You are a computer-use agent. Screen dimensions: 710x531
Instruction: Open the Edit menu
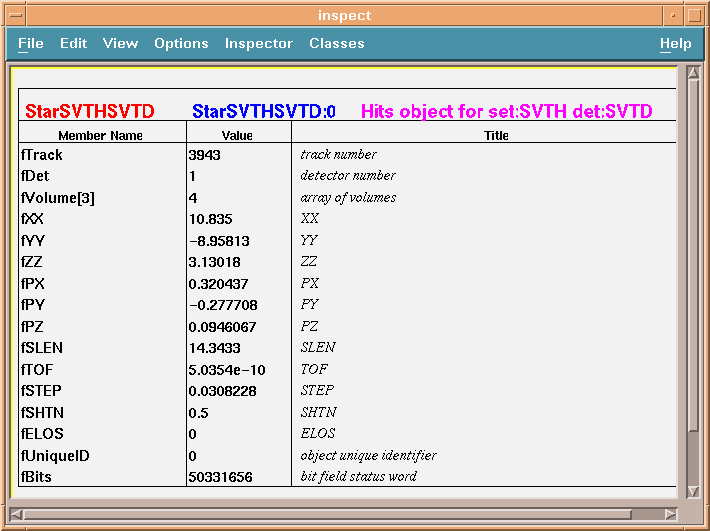click(73, 44)
